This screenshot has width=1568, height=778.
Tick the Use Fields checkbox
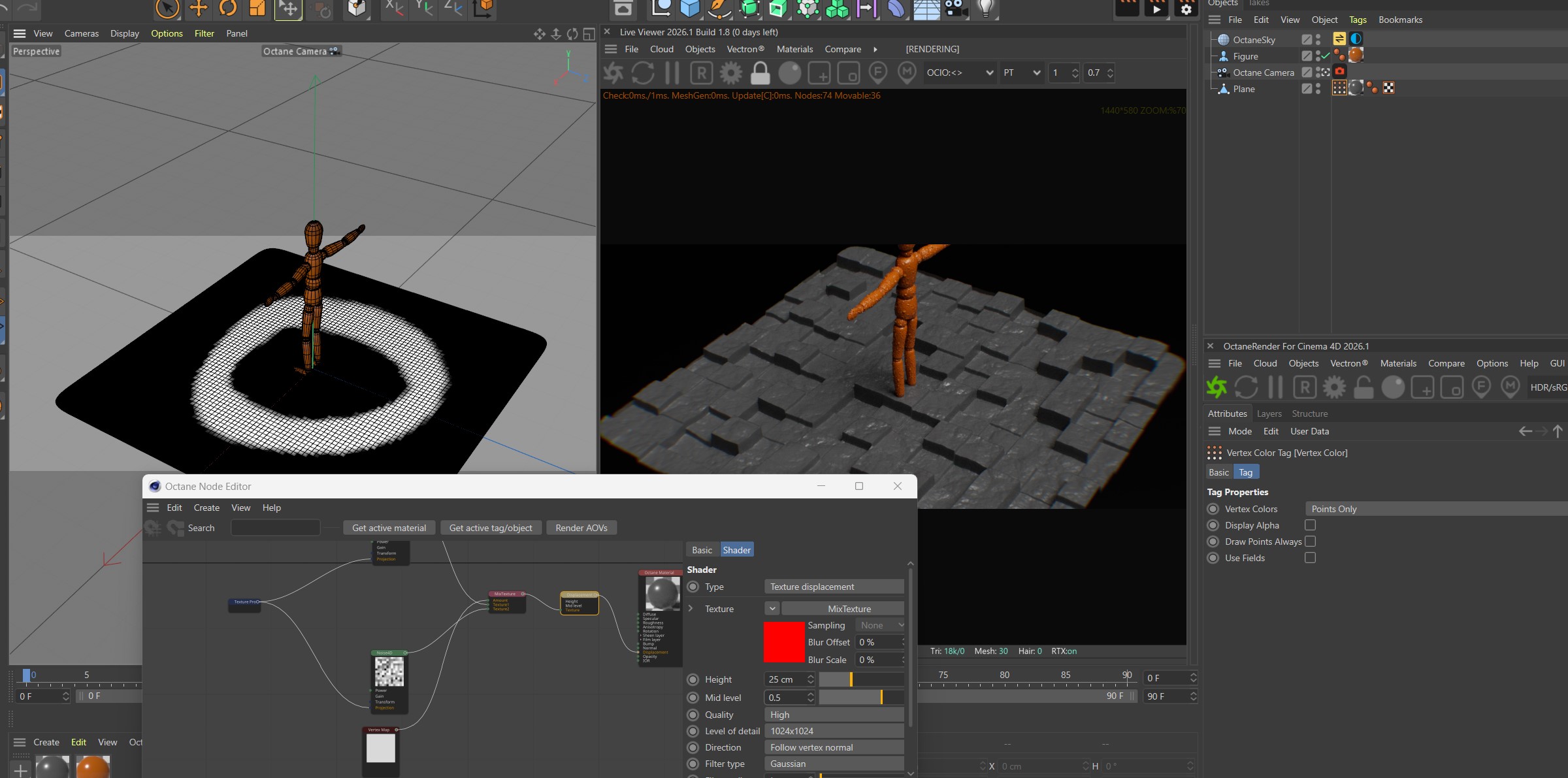pos(1310,558)
